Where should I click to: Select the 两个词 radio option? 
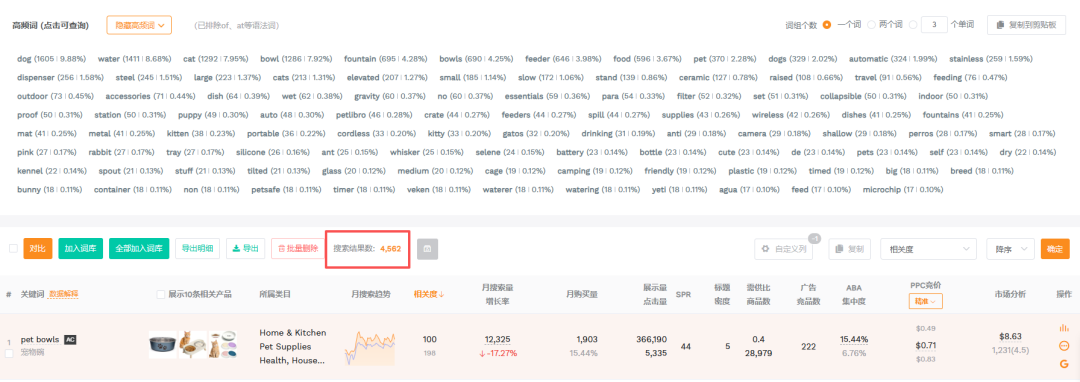pyautogui.click(x=871, y=25)
